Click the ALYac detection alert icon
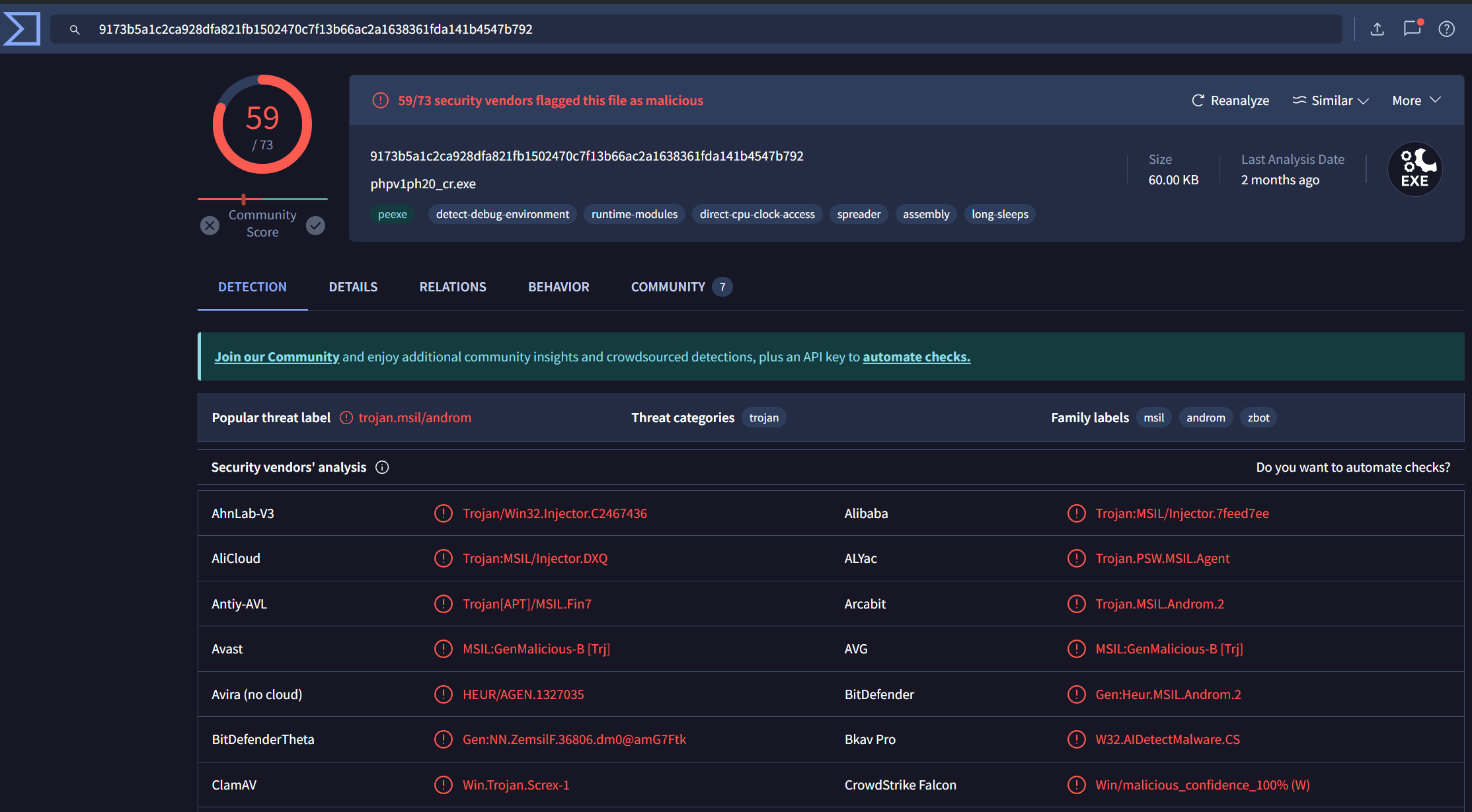The image size is (1472, 812). 1077,558
